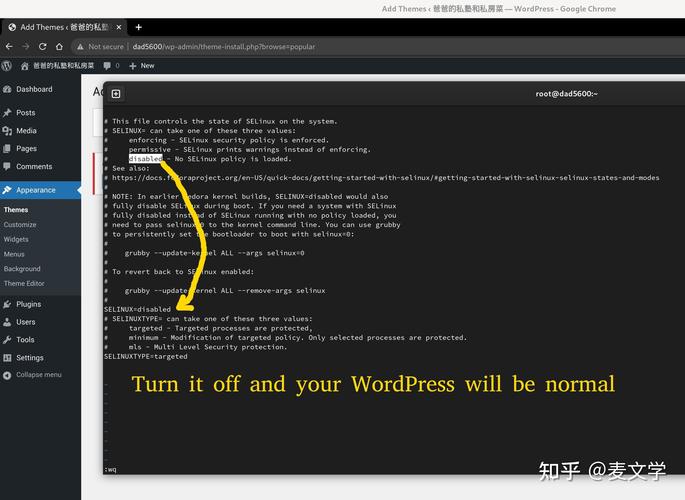Click the :wq command line in vim
Viewport: 685px width, 500px height.
(111, 469)
